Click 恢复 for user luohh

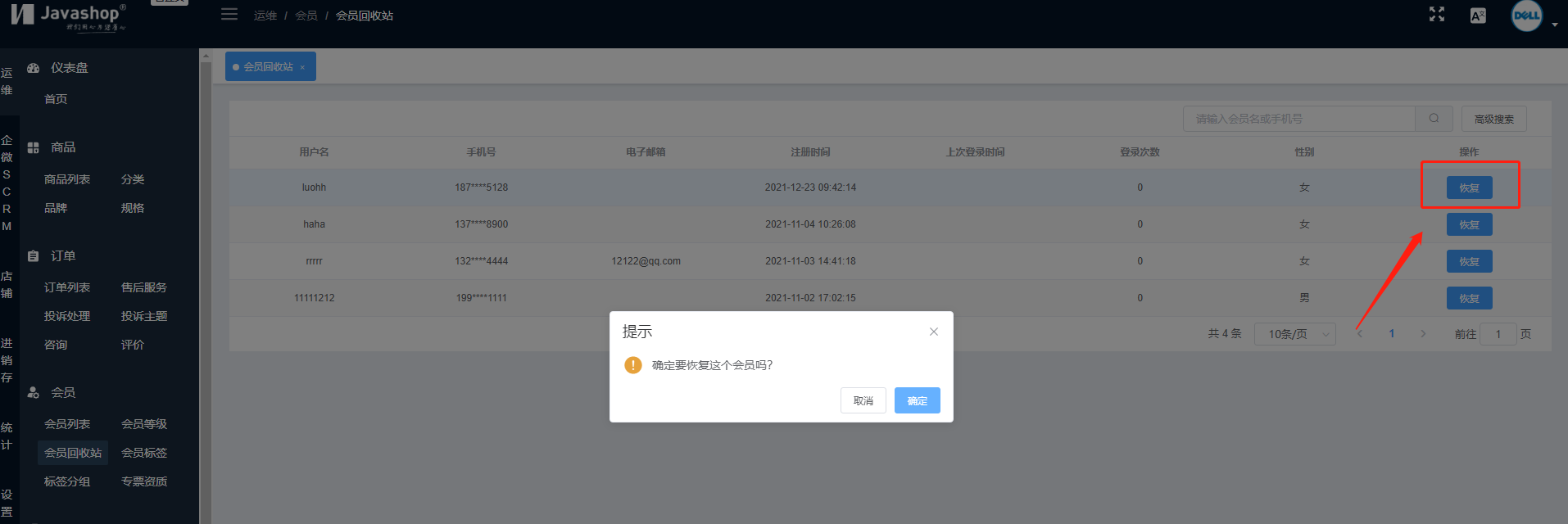tap(1469, 187)
